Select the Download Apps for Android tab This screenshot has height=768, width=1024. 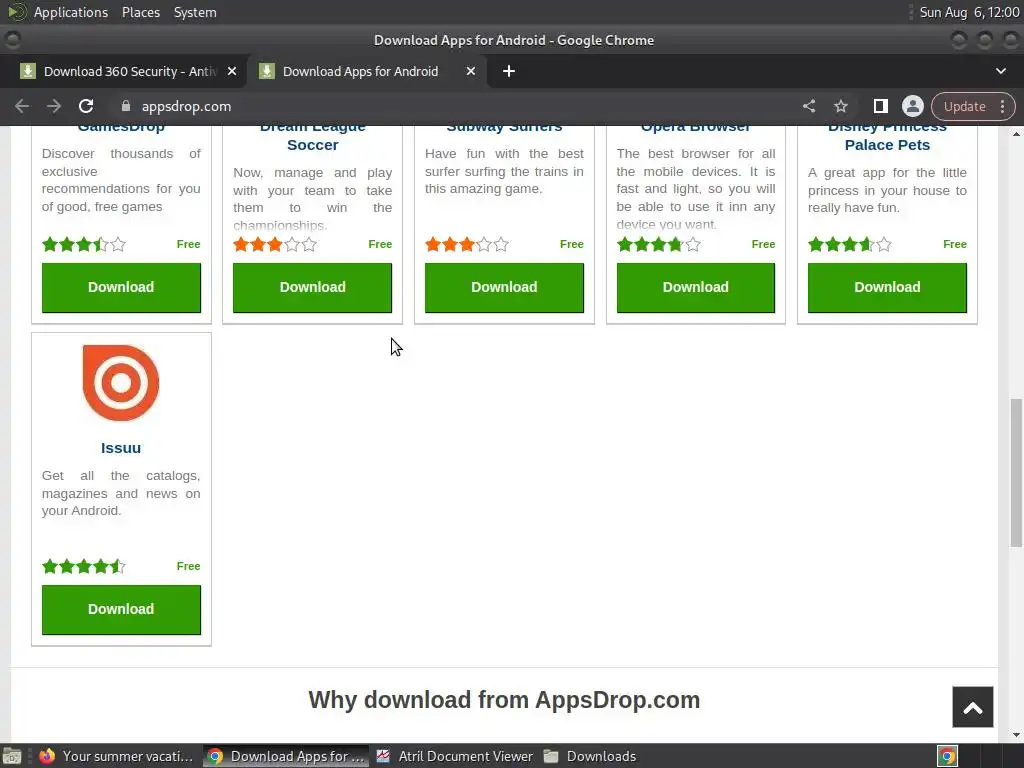[366, 71]
